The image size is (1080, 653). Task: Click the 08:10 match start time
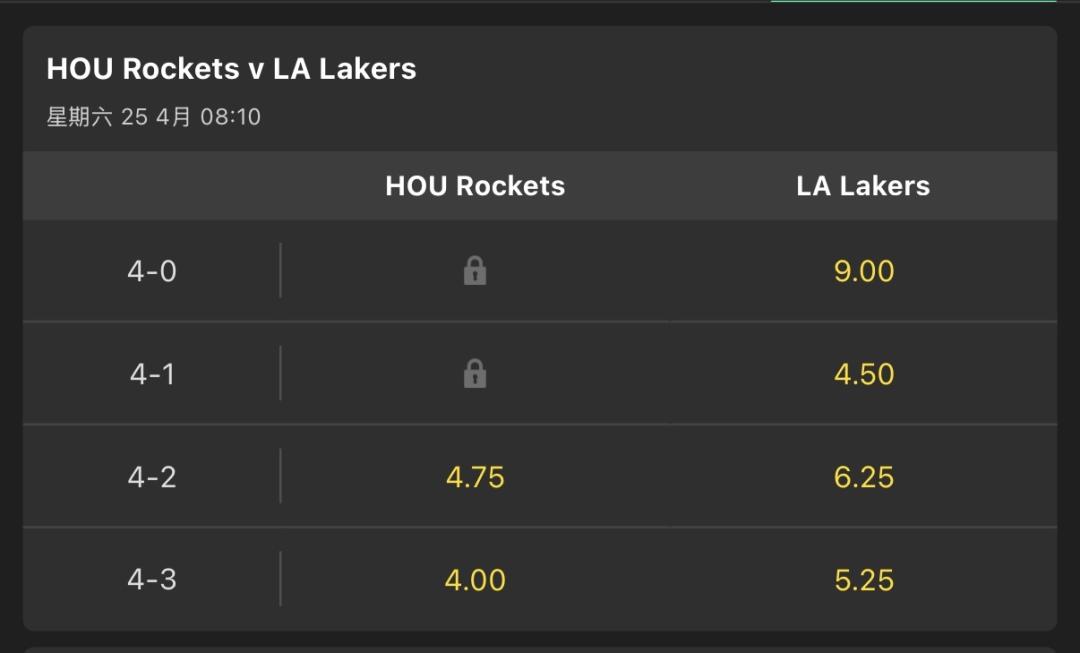230,117
